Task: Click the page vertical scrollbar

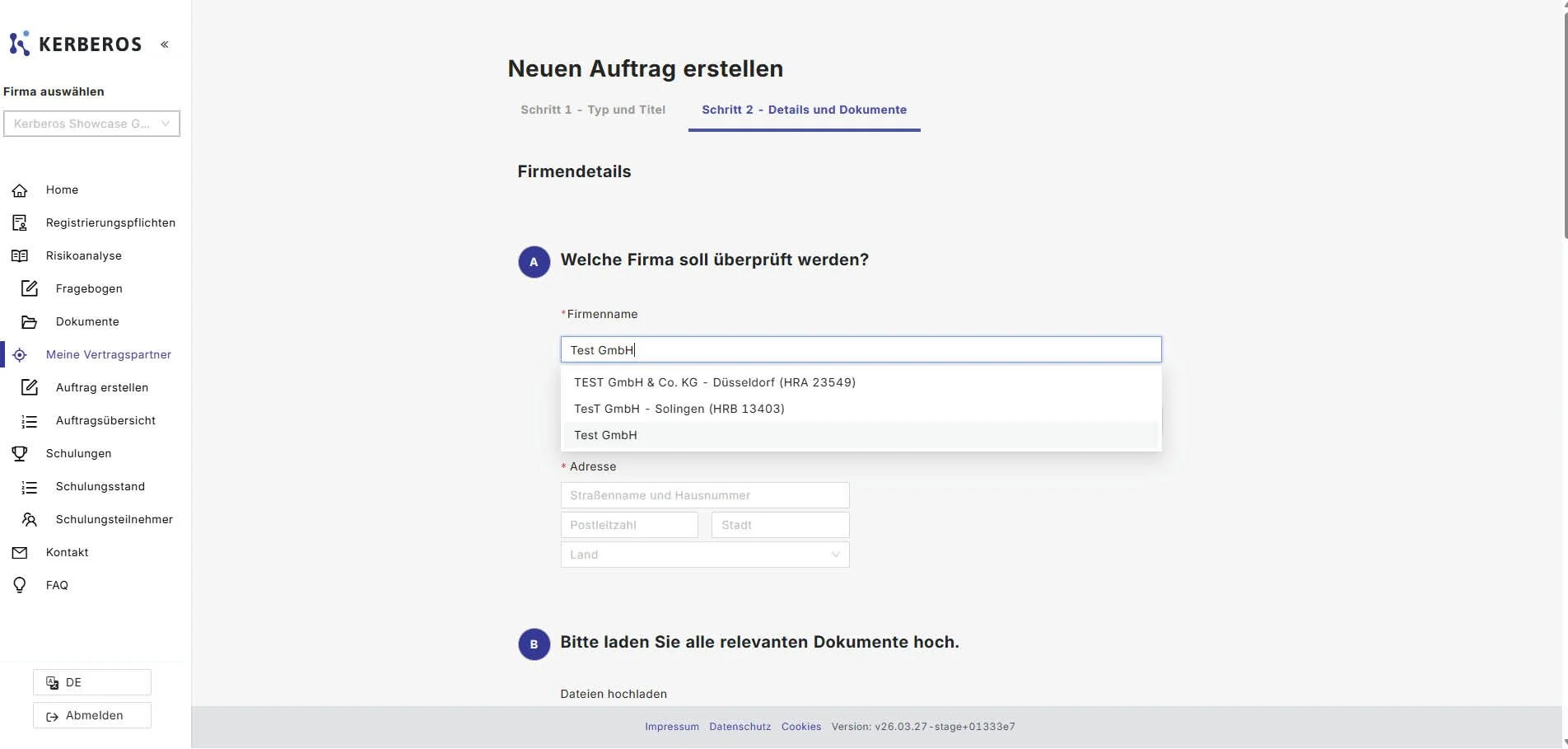Action: [x=1565, y=124]
